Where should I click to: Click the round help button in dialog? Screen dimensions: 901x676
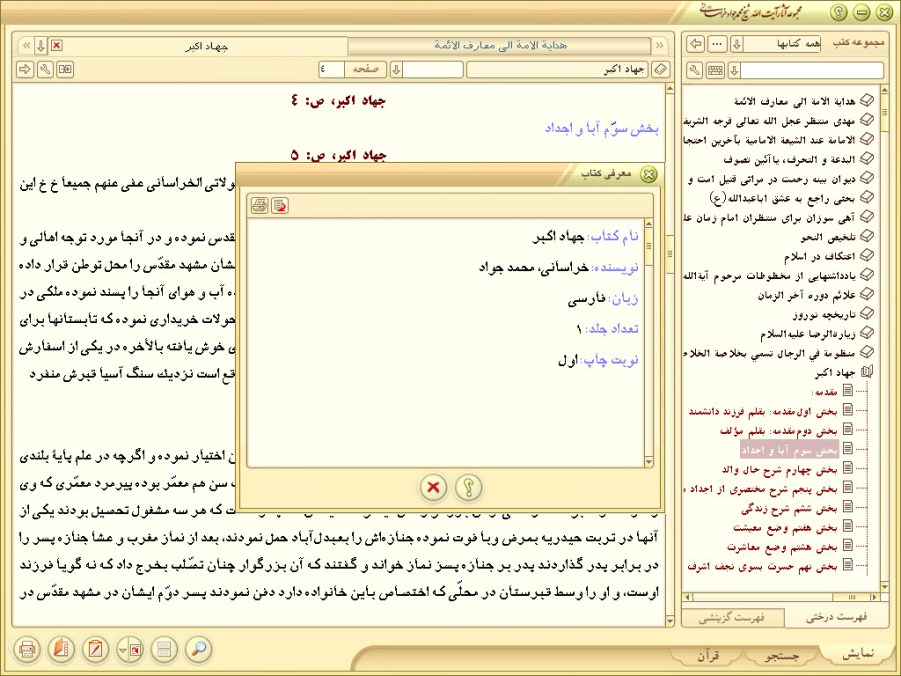[468, 487]
